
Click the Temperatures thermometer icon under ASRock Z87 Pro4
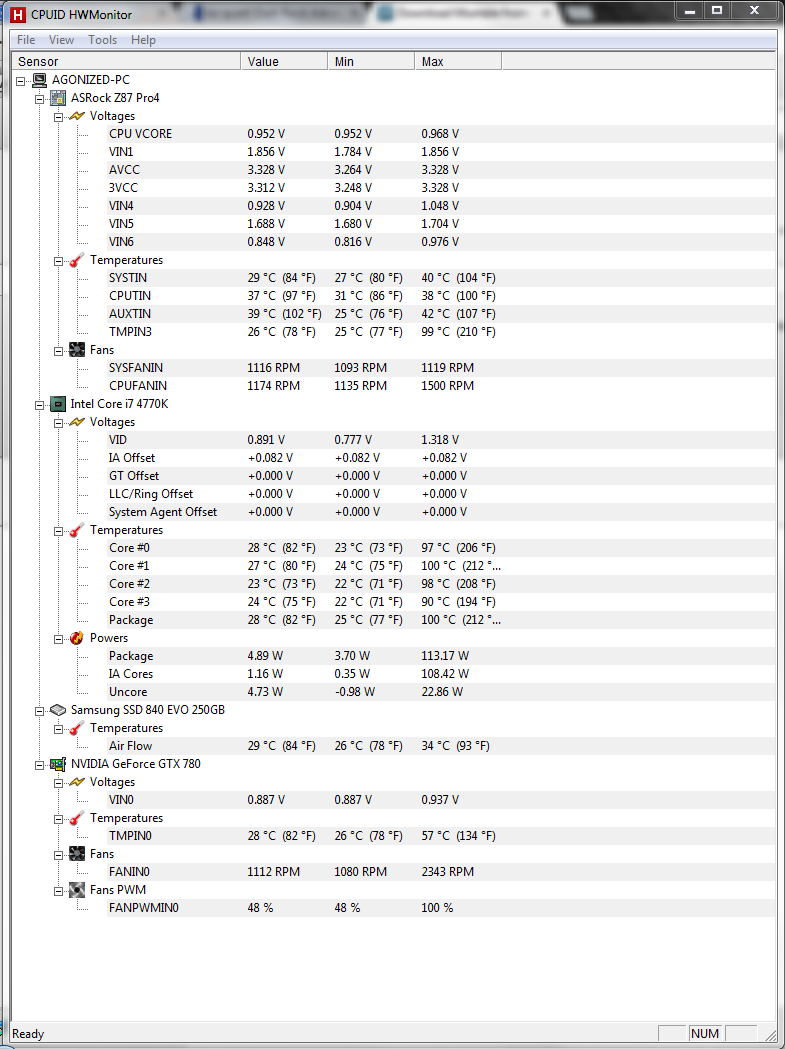[x=78, y=260]
